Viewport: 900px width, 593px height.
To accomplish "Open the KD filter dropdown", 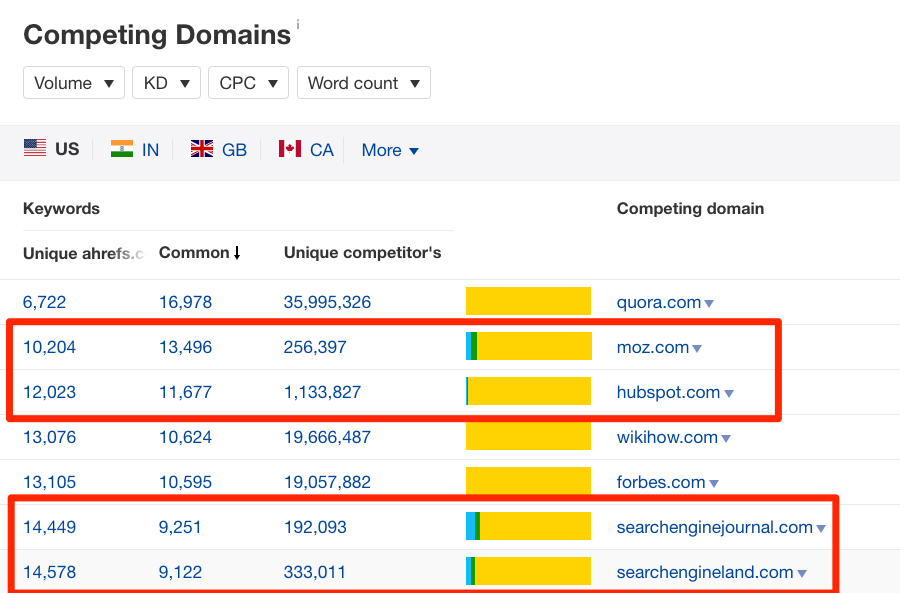I will point(166,83).
